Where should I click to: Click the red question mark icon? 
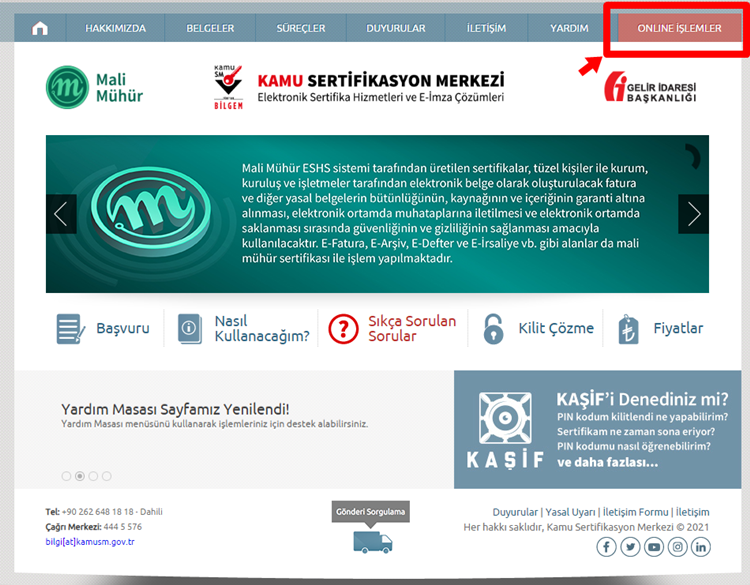coord(343,329)
